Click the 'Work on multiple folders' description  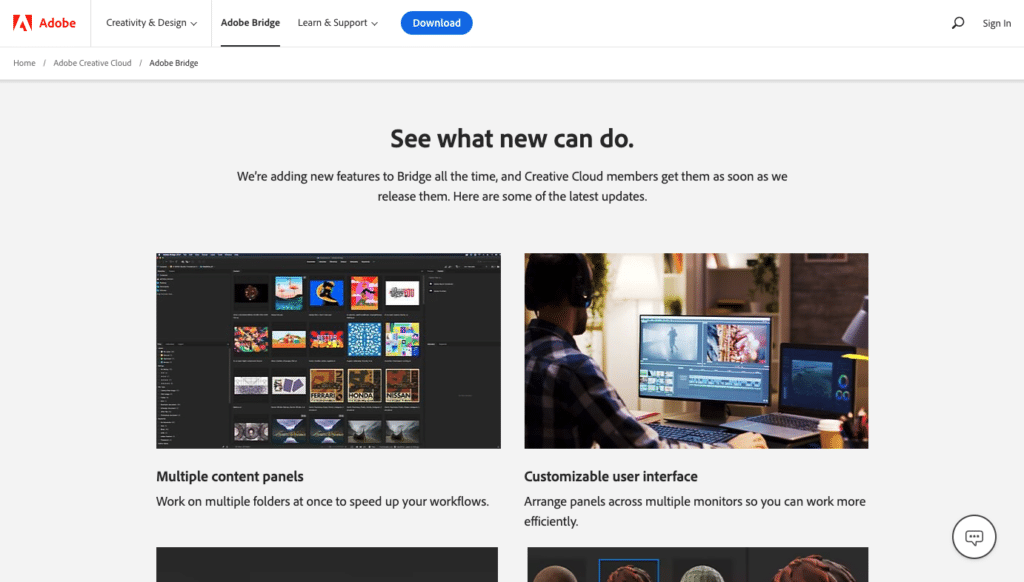(323, 502)
